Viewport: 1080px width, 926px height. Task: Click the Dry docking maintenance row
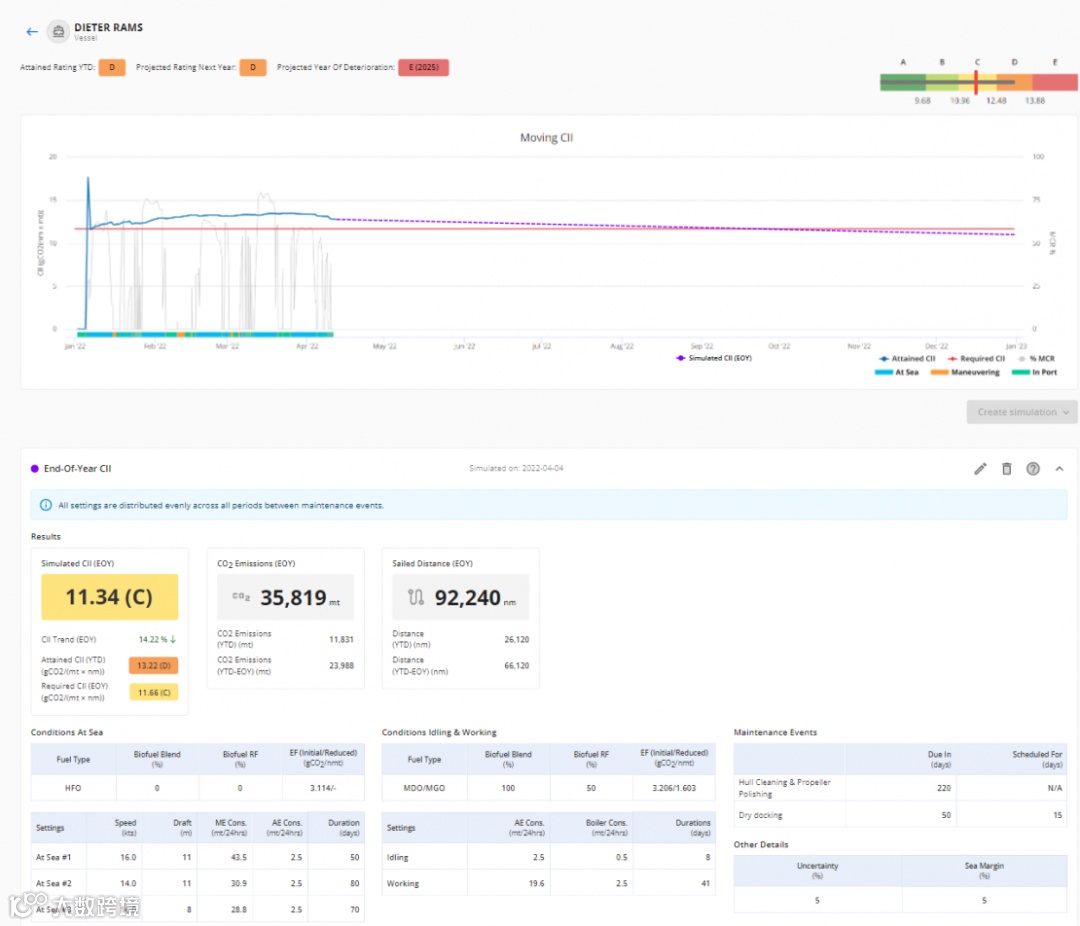[x=900, y=815]
